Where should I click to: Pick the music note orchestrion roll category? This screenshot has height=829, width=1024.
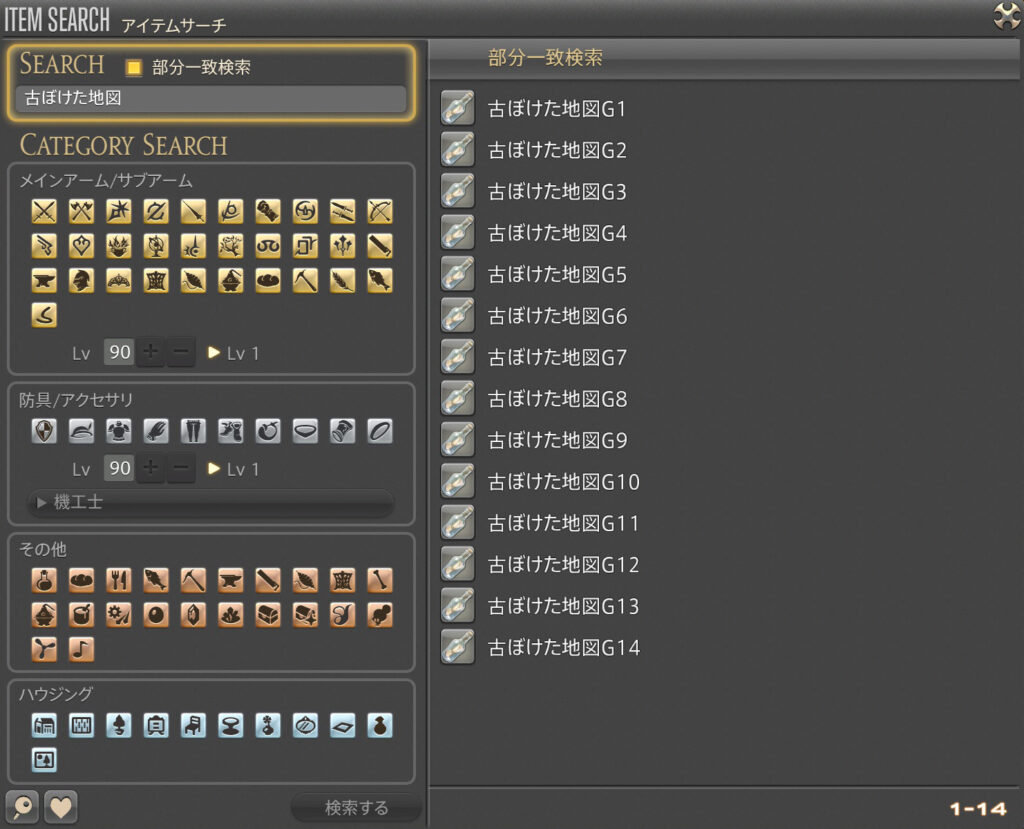pos(81,649)
